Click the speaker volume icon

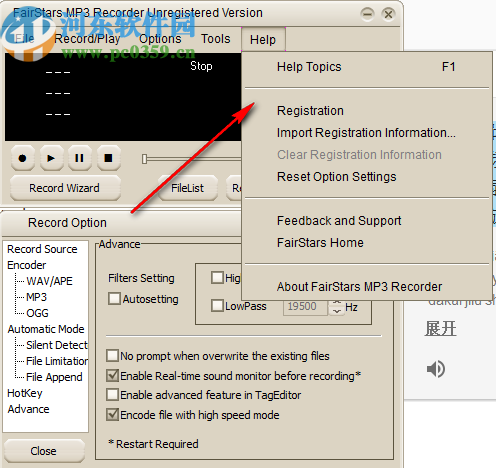[436, 369]
